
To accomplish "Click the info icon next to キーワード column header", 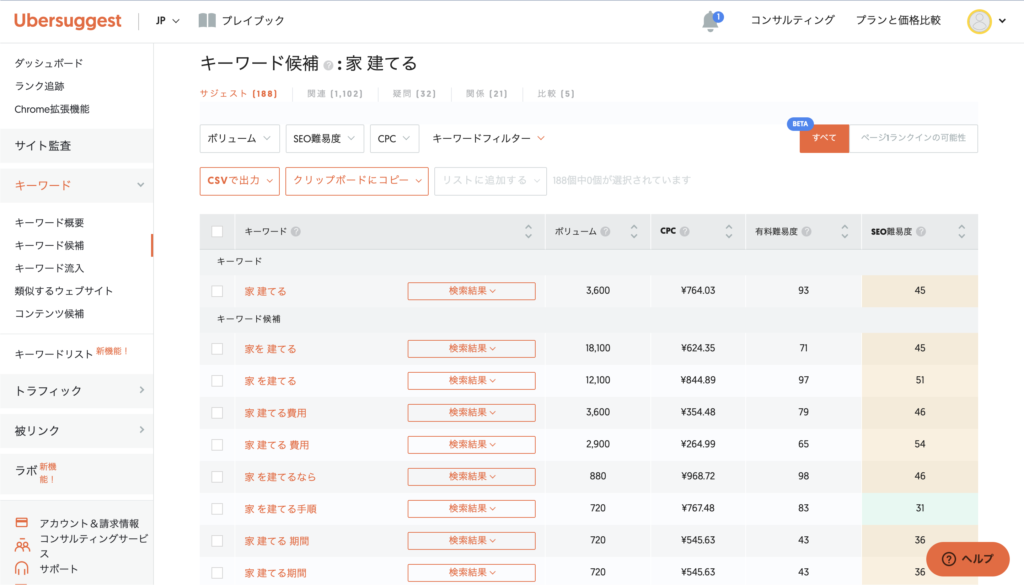I will click(296, 232).
